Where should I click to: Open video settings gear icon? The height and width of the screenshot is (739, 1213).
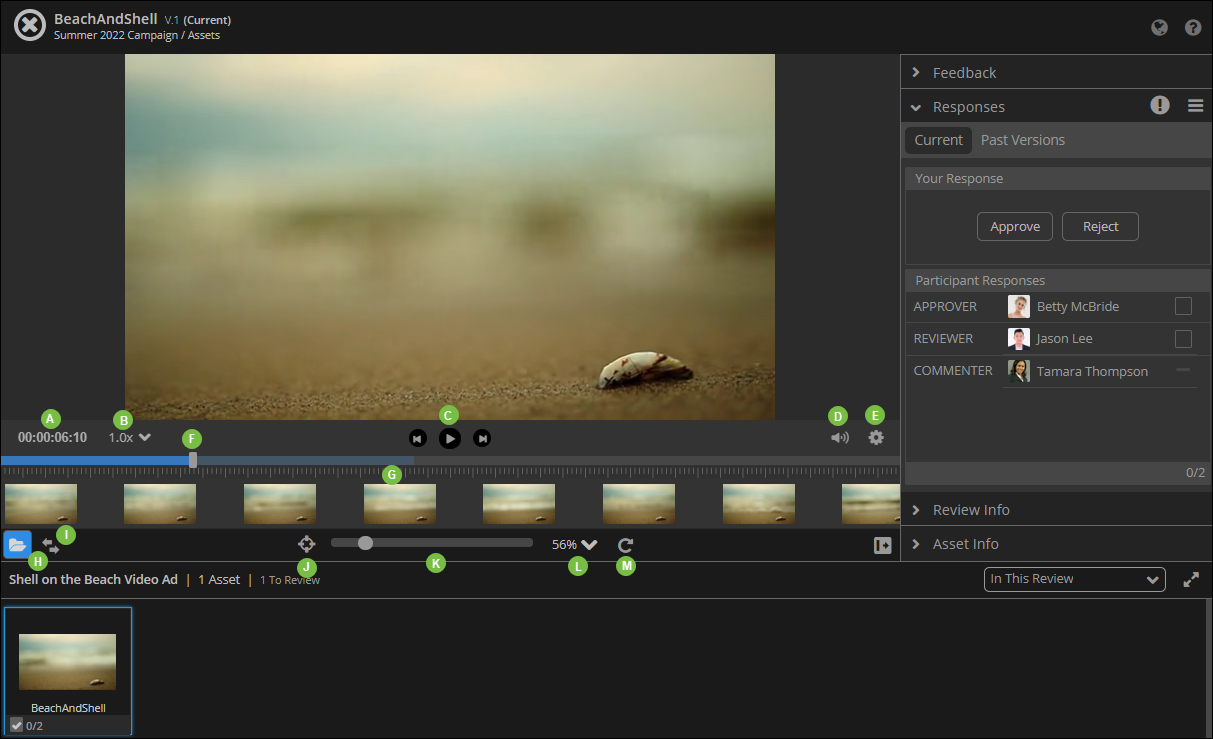[876, 437]
